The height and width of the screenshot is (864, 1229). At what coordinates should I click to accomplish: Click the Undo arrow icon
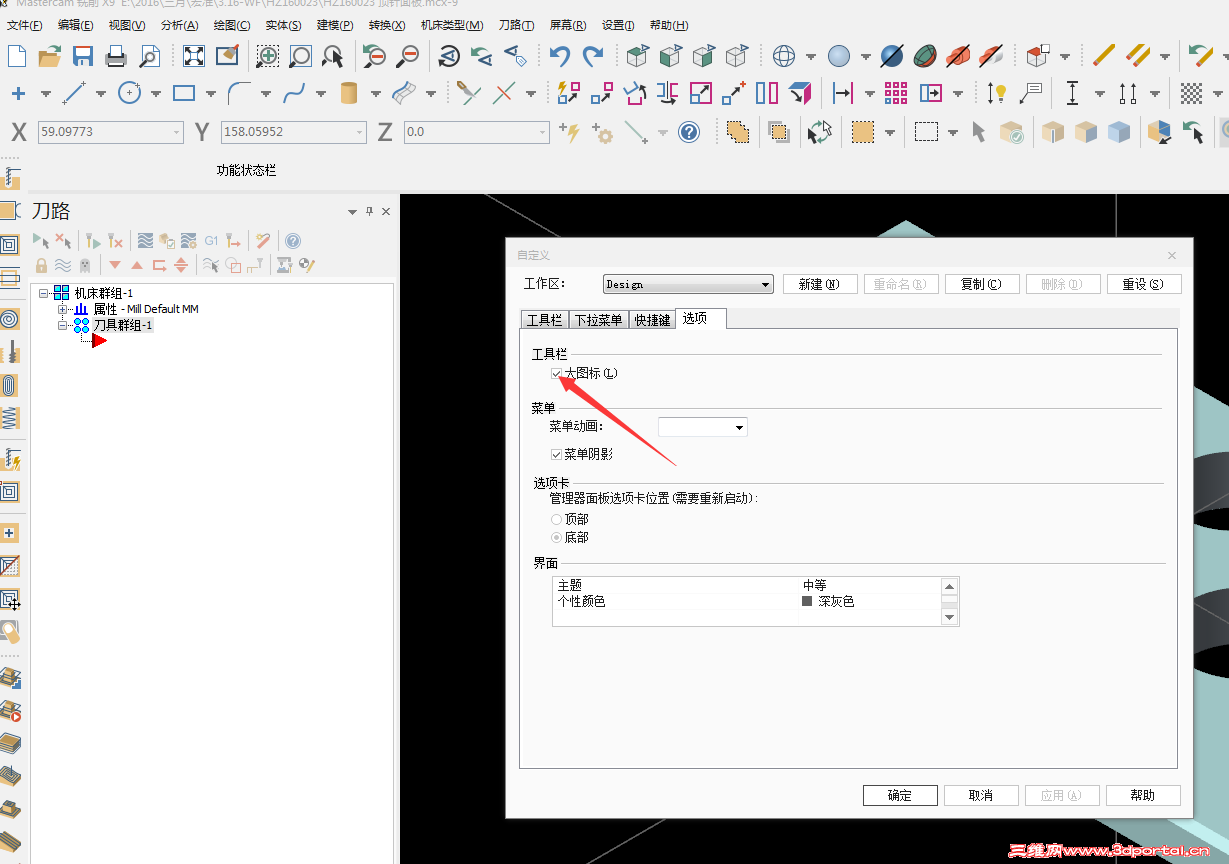[560, 56]
